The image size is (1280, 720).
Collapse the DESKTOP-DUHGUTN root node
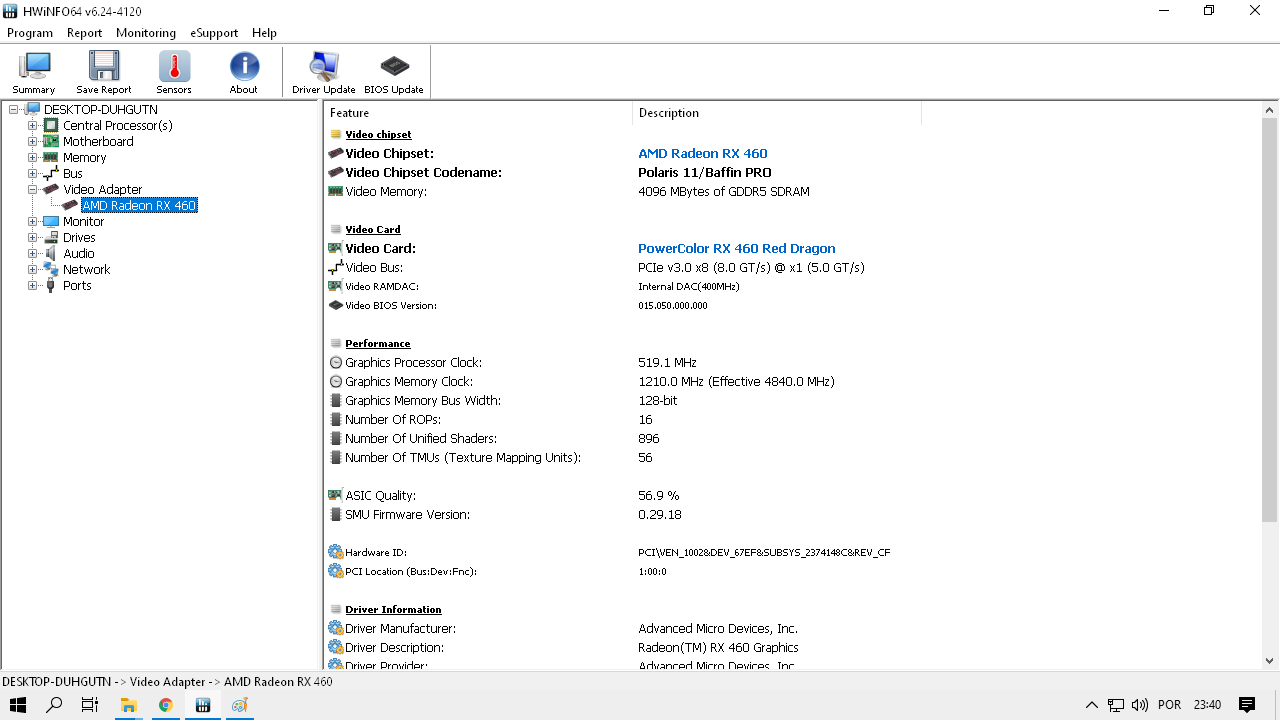[14, 110]
